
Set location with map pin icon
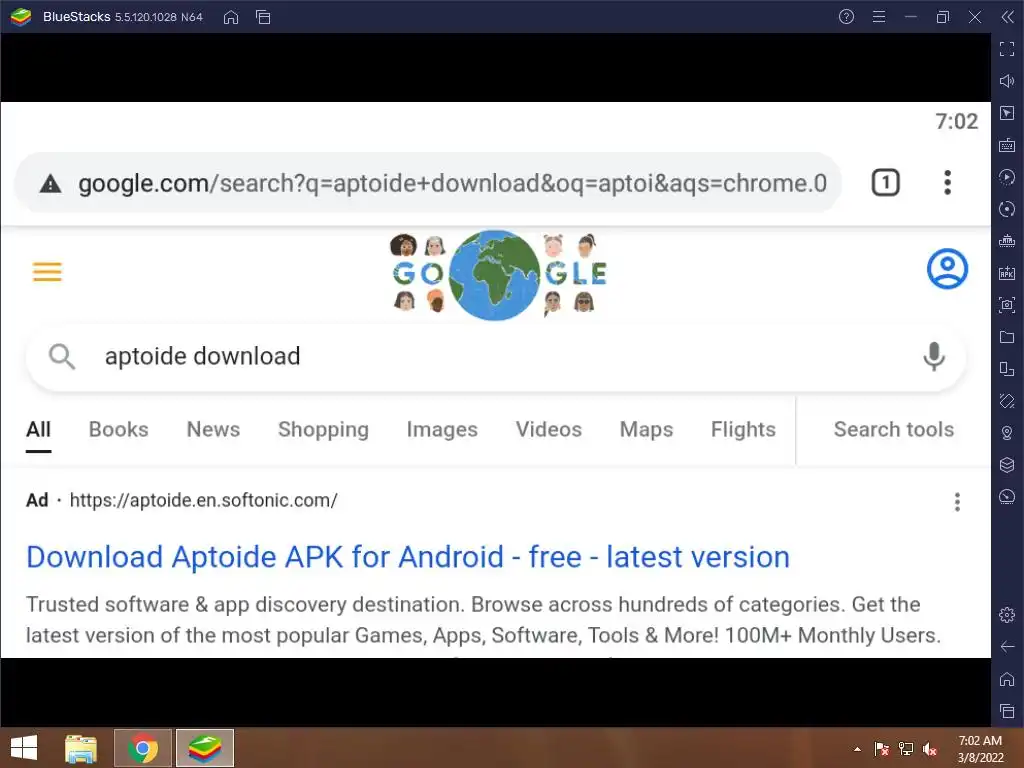[x=1007, y=433]
